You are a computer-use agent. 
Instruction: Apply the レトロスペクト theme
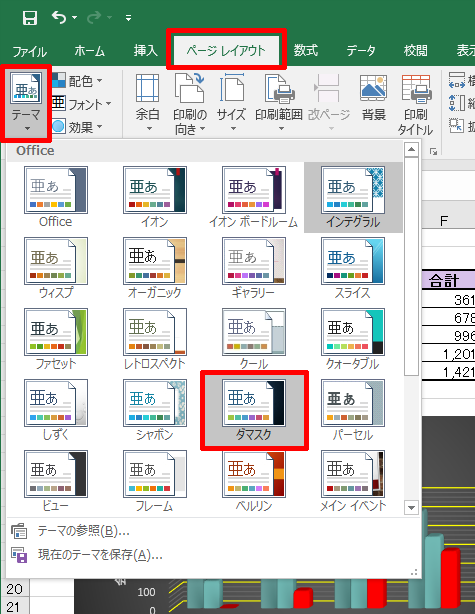(155, 339)
